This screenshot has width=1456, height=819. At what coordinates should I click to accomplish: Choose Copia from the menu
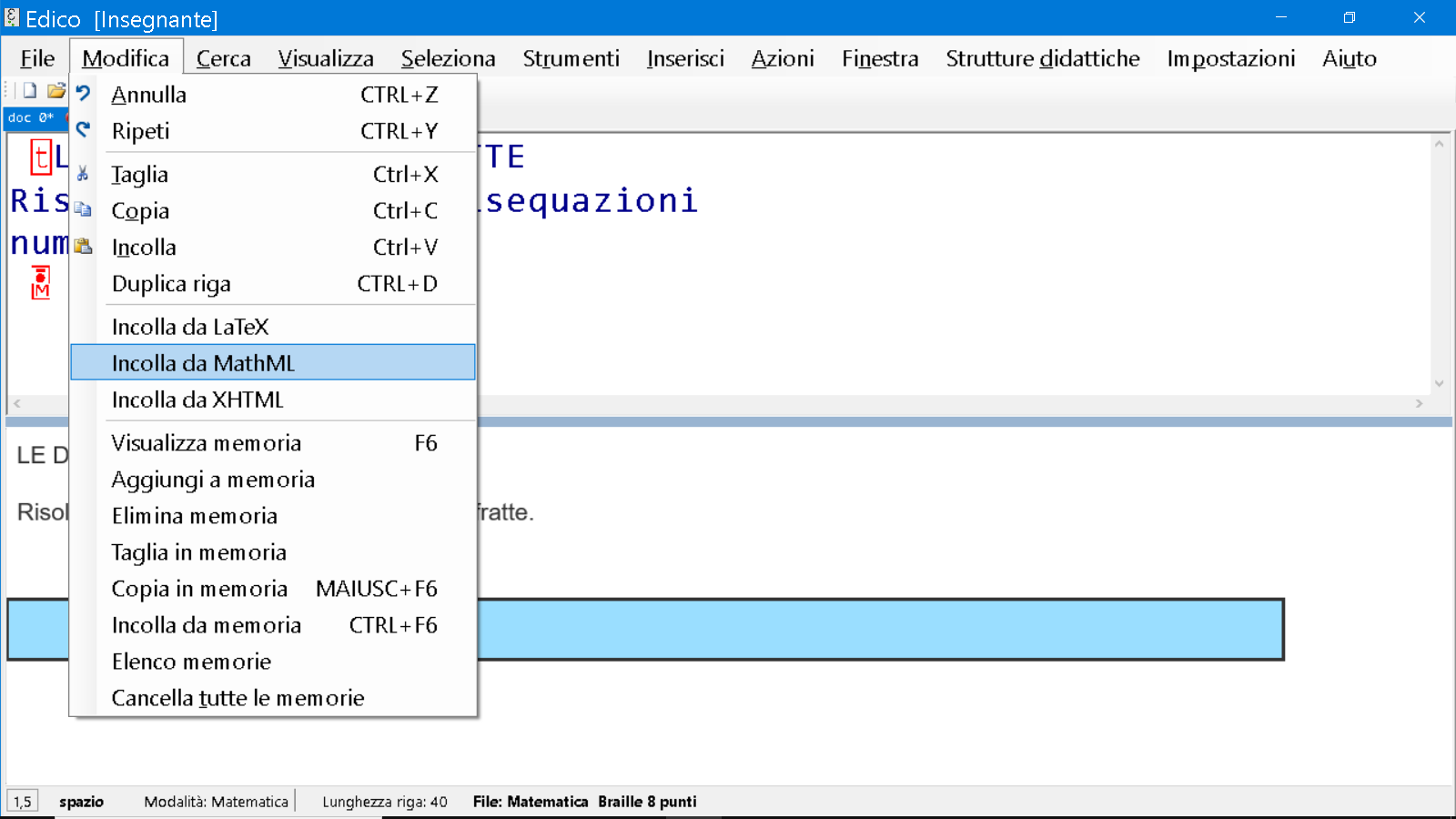point(273,210)
